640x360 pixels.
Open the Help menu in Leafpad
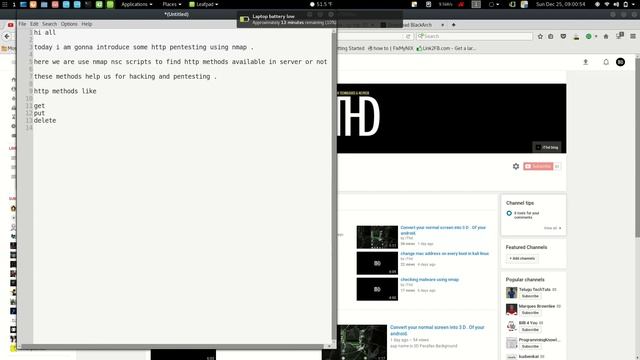pos(87,24)
